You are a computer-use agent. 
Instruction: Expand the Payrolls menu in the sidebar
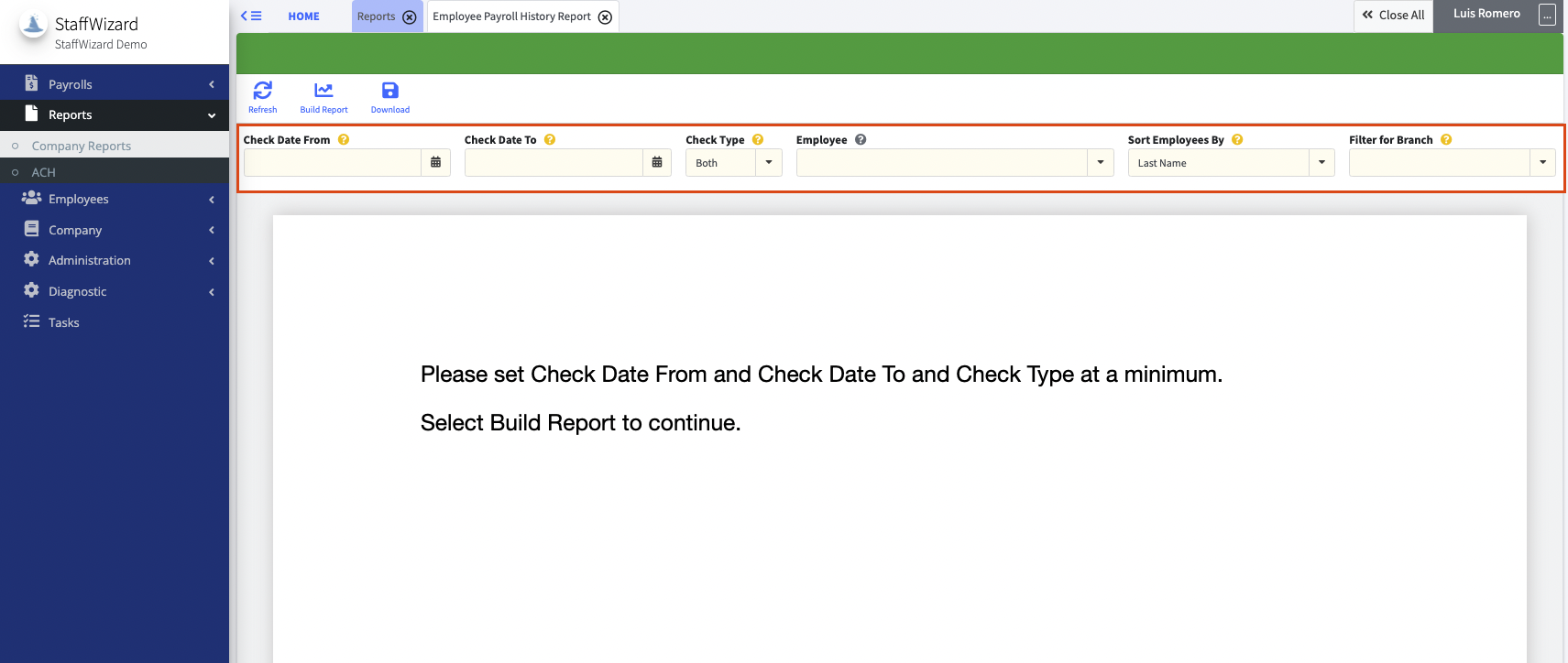click(x=115, y=84)
